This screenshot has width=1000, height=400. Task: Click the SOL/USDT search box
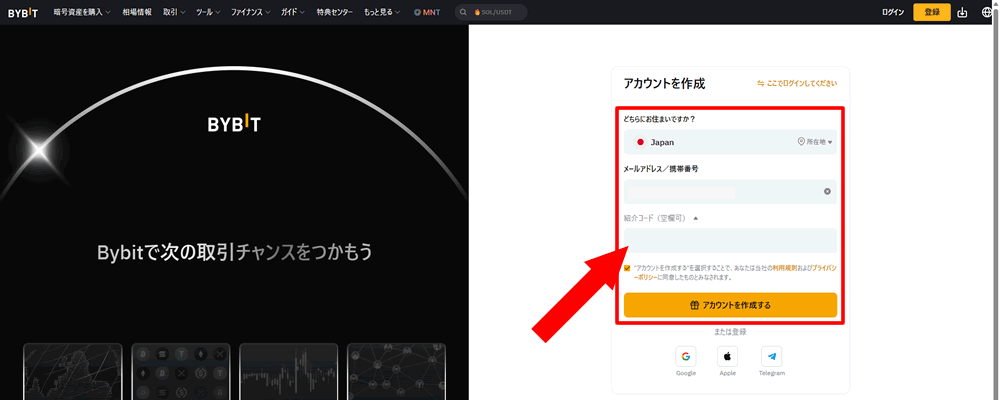click(491, 12)
